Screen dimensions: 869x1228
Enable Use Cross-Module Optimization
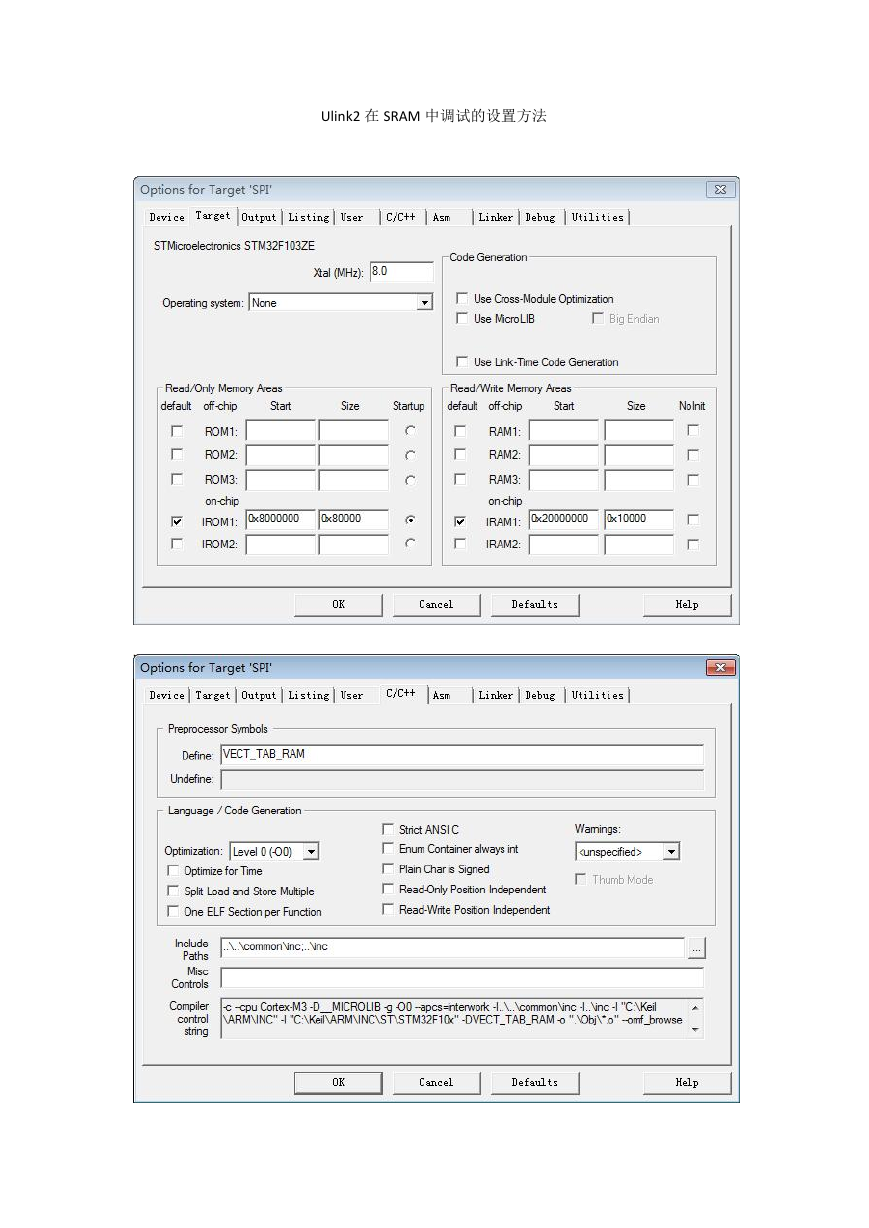pyautogui.click(x=462, y=298)
